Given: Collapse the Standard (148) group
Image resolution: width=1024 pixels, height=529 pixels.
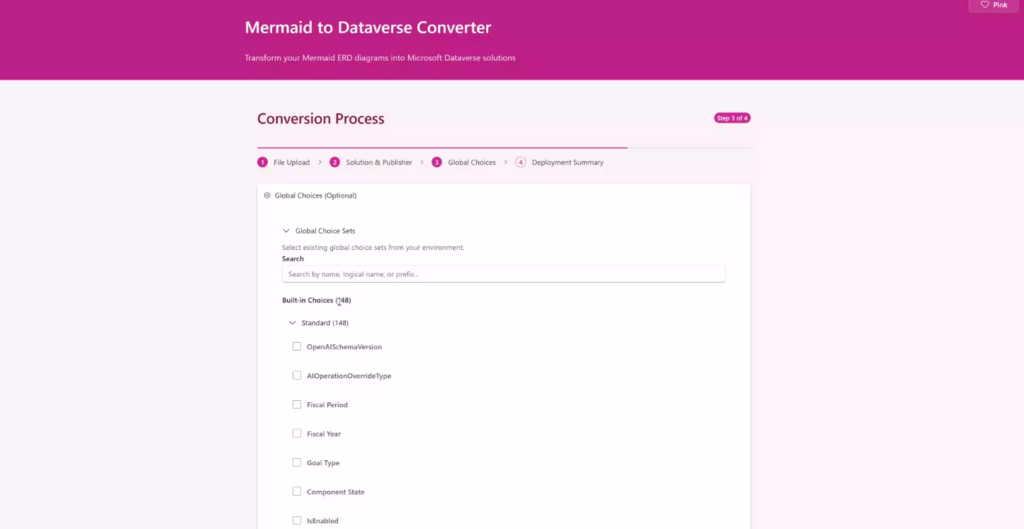Looking at the screenshot, I should 293,323.
